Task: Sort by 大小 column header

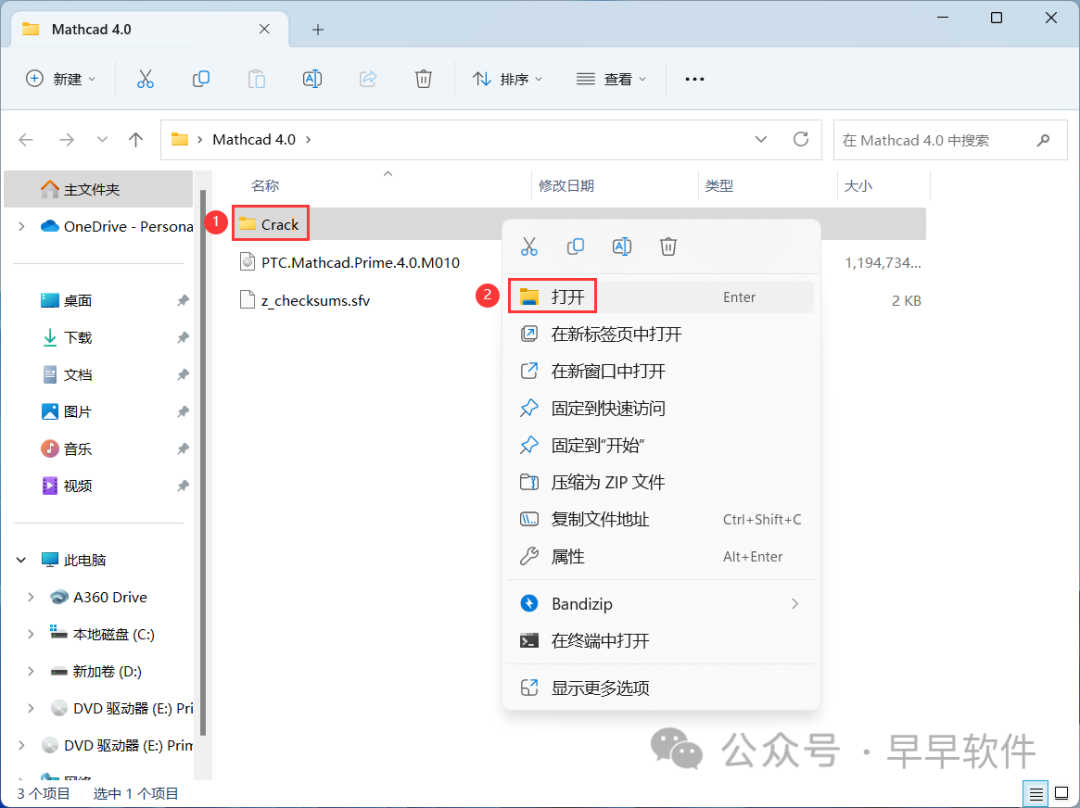Action: (x=858, y=186)
